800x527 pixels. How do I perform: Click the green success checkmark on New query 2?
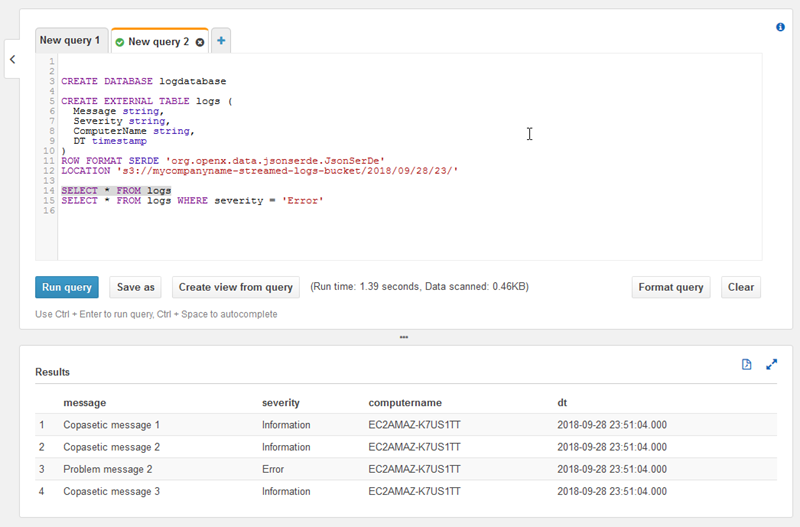tap(120, 42)
